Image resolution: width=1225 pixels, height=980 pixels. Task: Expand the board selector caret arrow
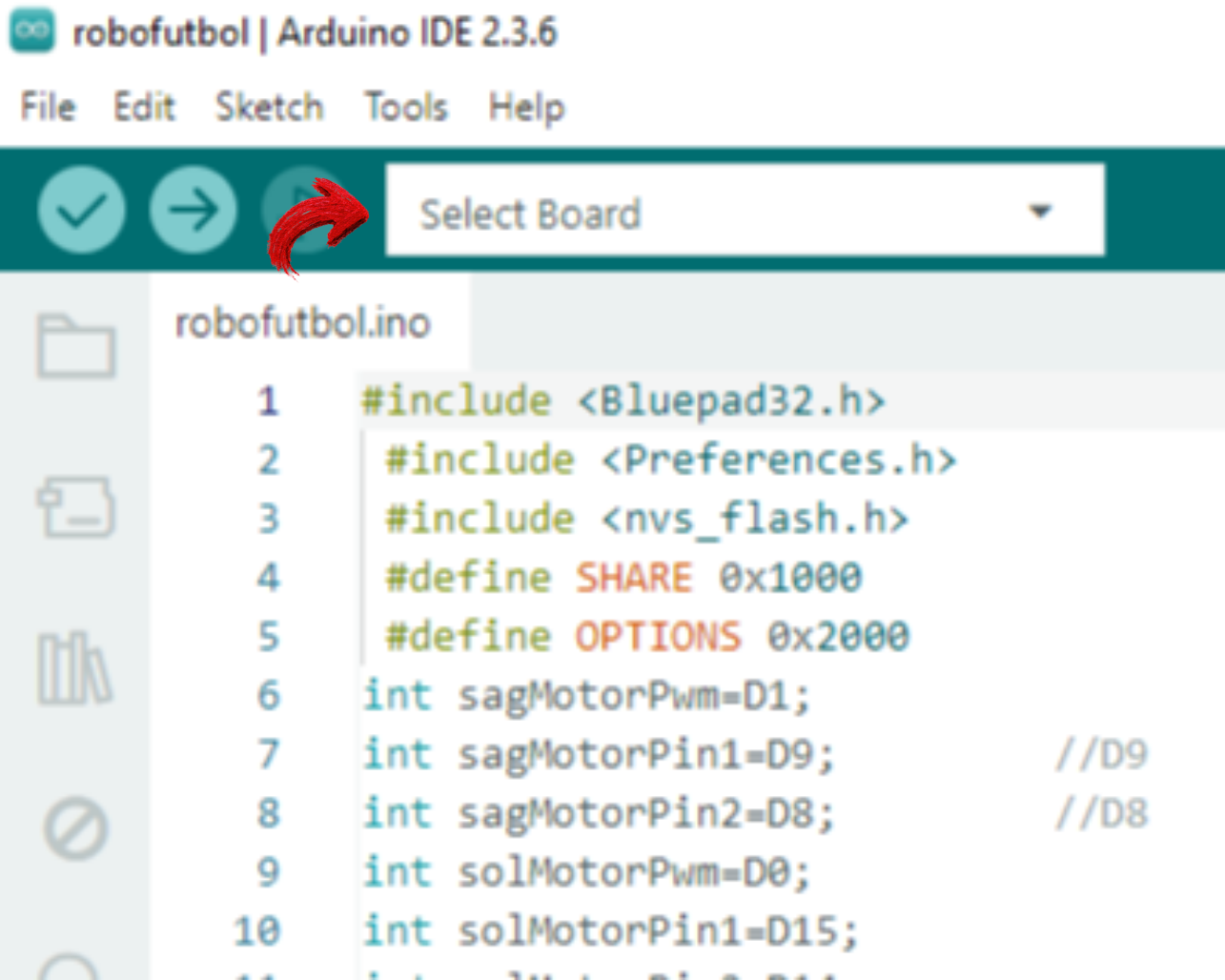pos(1040,212)
